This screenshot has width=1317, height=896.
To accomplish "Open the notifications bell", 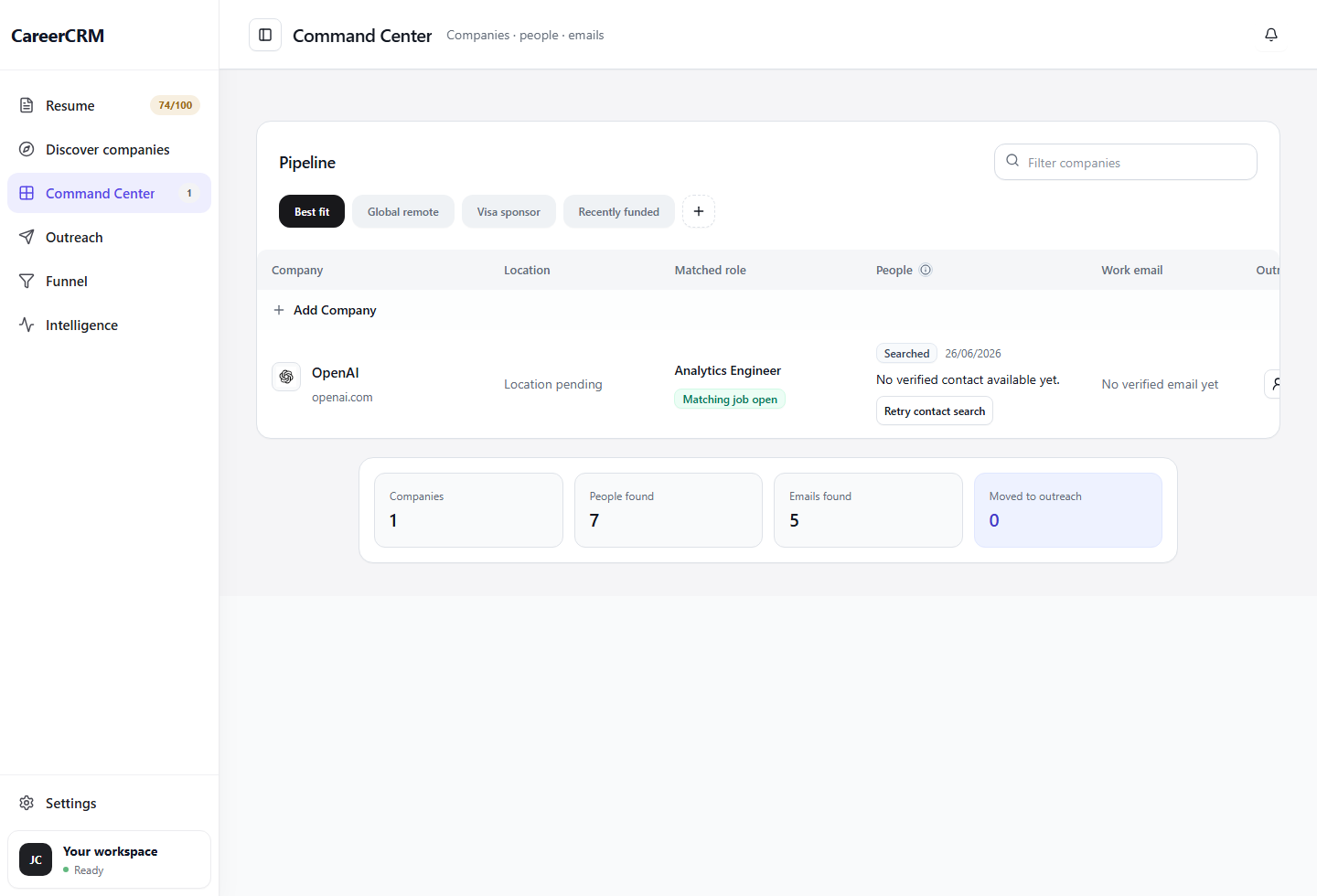I will pos(1271,35).
